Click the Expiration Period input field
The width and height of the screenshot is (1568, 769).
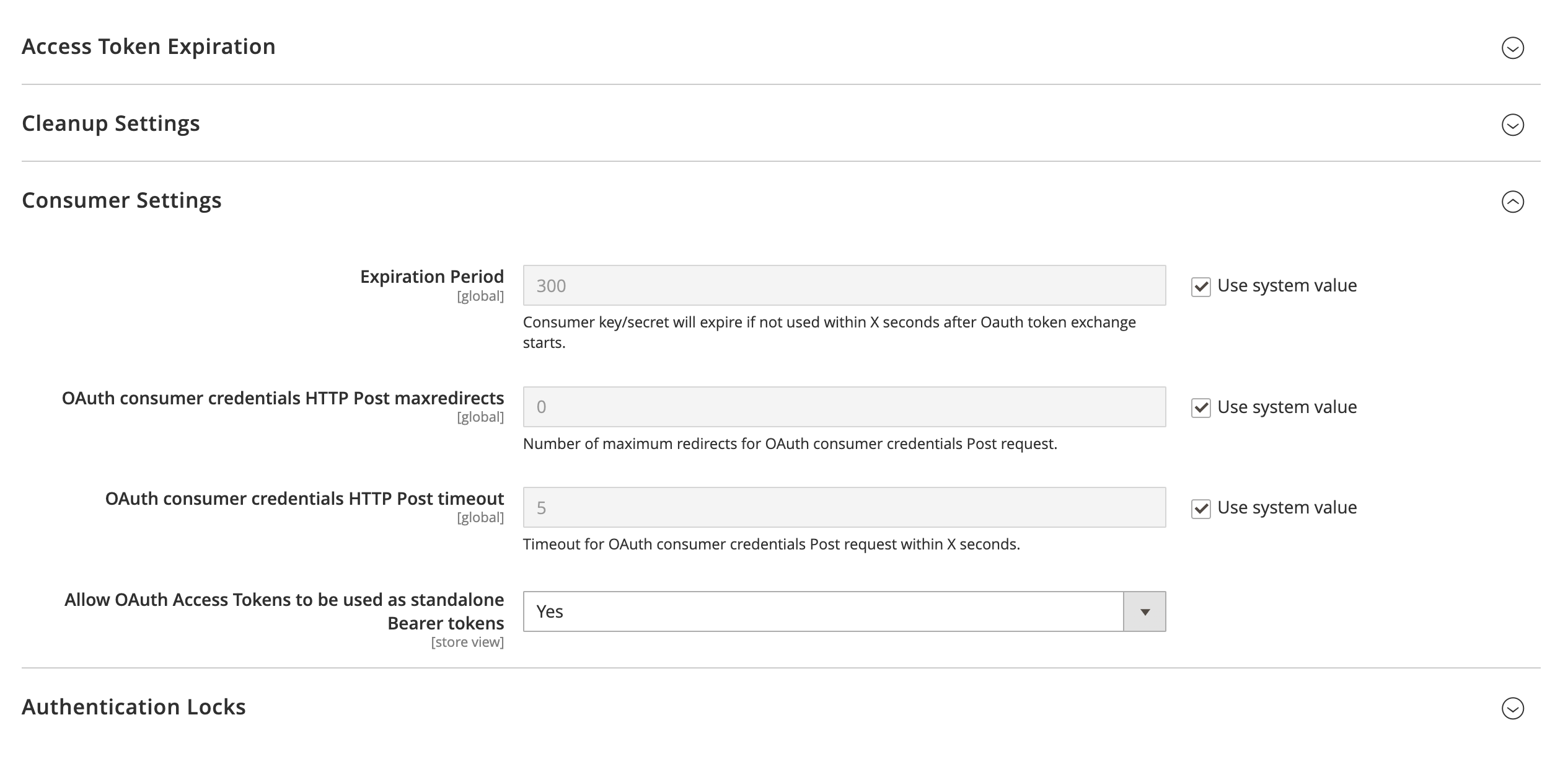tap(843, 285)
